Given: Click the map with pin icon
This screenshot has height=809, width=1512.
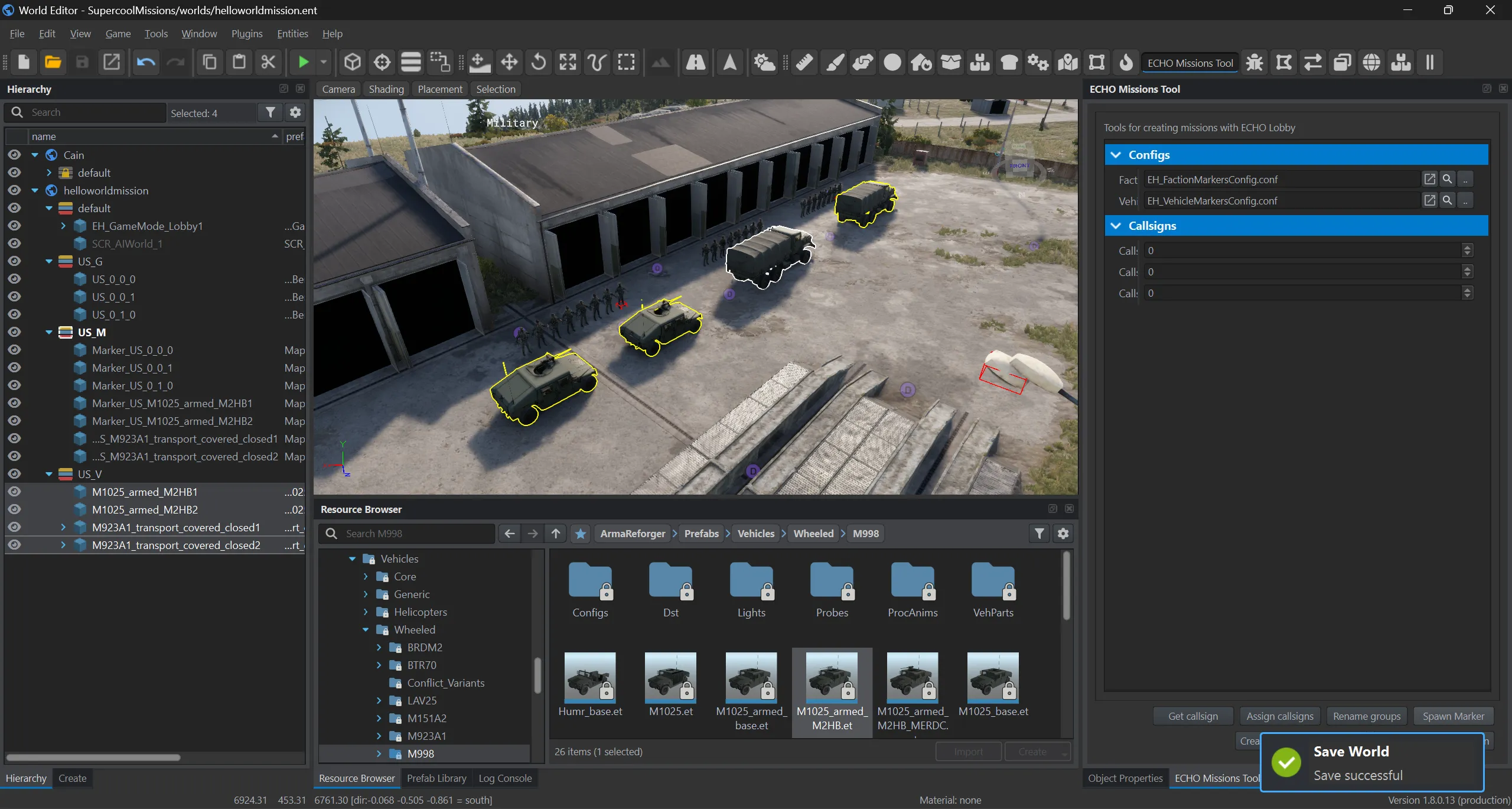Looking at the screenshot, I should click(x=1068, y=62).
